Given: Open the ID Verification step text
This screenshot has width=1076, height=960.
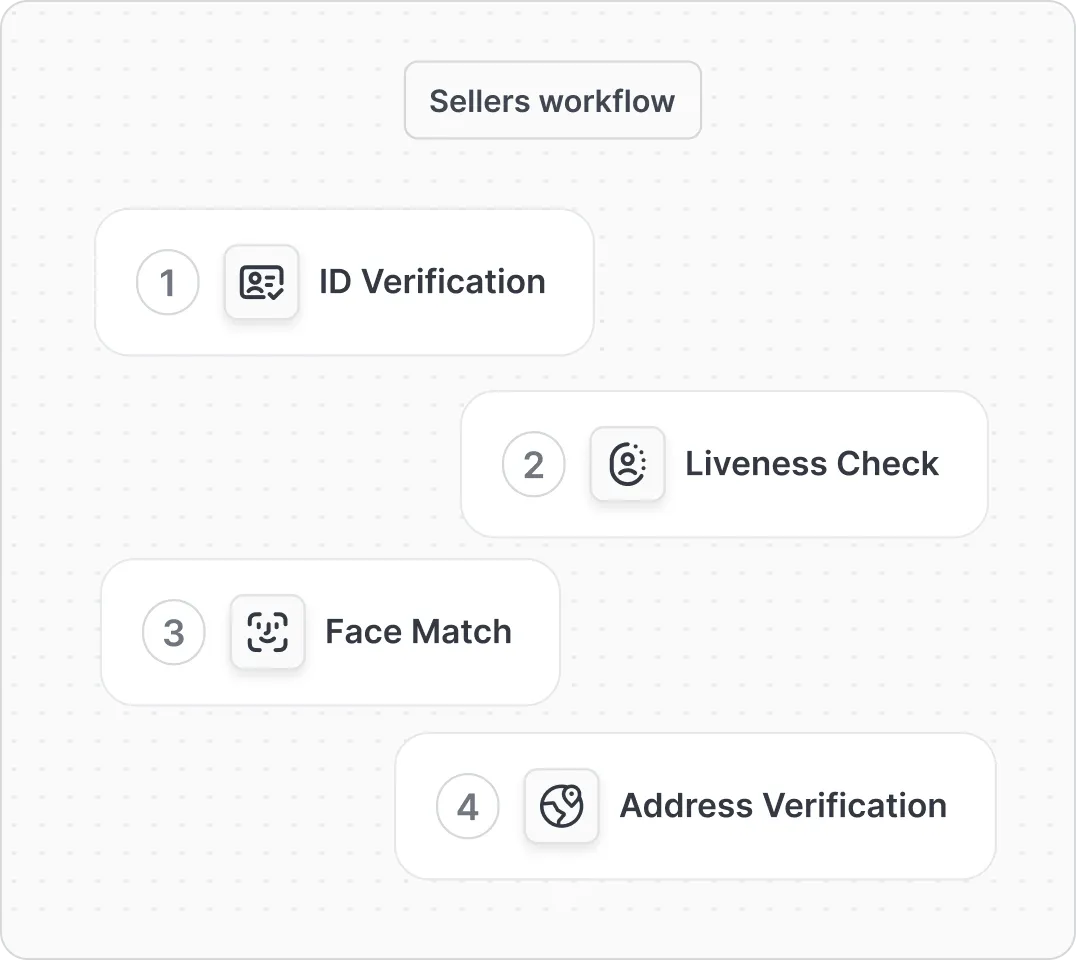Looking at the screenshot, I should coord(432,281).
